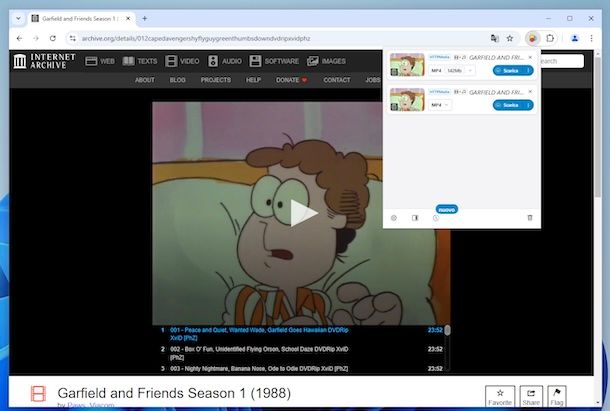
Task: Click the ABOUT link
Action: click(145, 80)
